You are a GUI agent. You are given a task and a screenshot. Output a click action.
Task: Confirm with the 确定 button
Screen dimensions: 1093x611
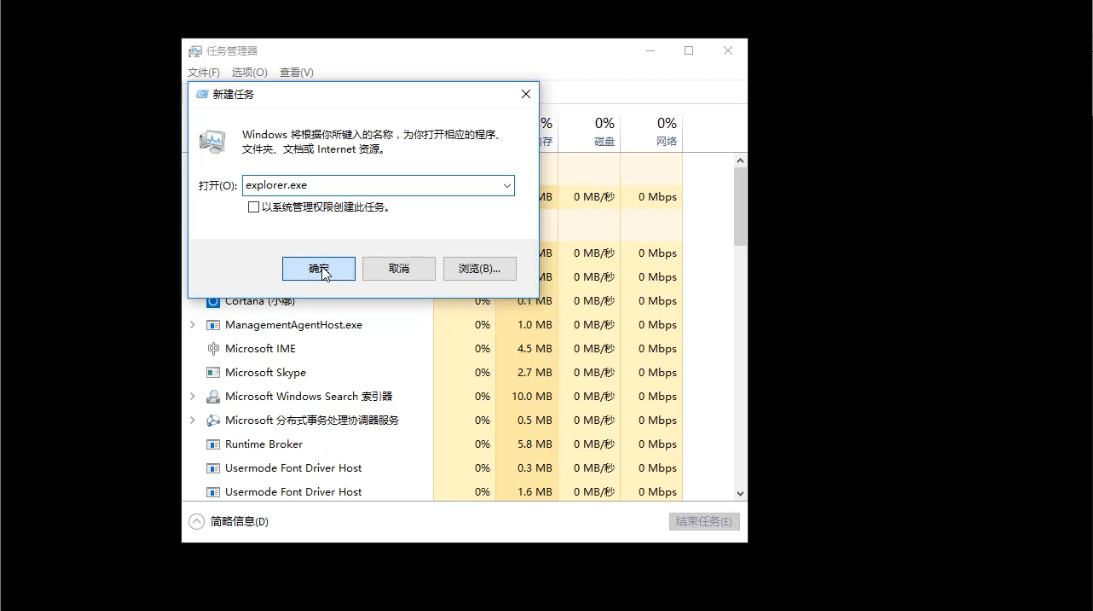[x=319, y=269]
